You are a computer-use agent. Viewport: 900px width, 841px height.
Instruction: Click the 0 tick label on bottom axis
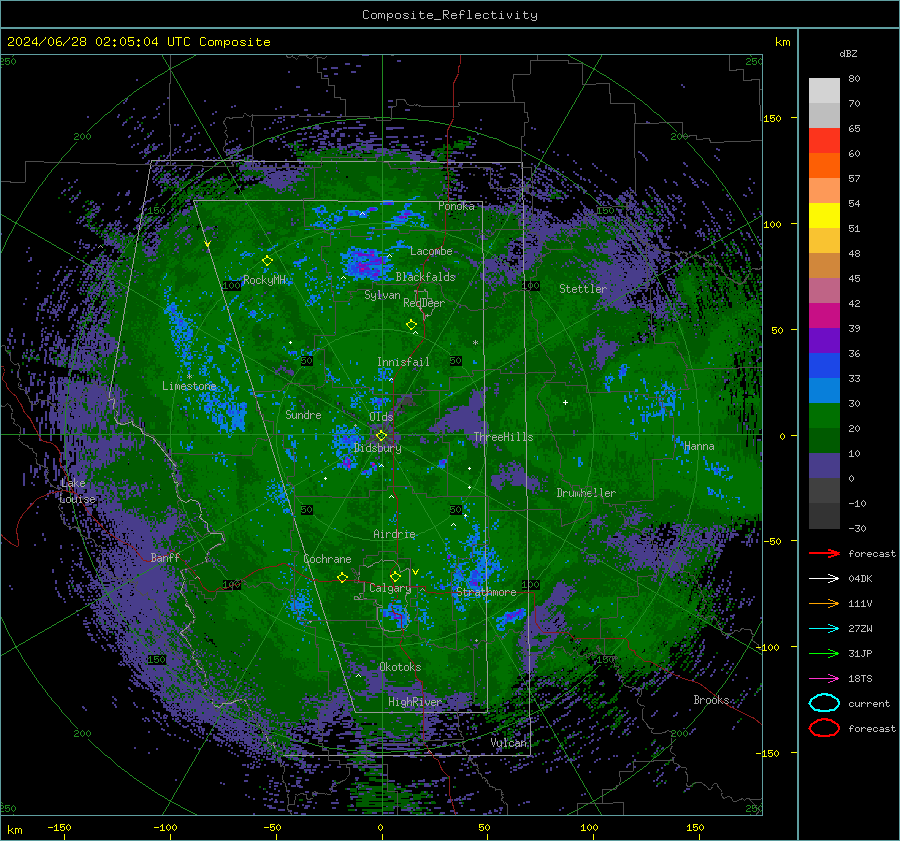click(x=380, y=827)
